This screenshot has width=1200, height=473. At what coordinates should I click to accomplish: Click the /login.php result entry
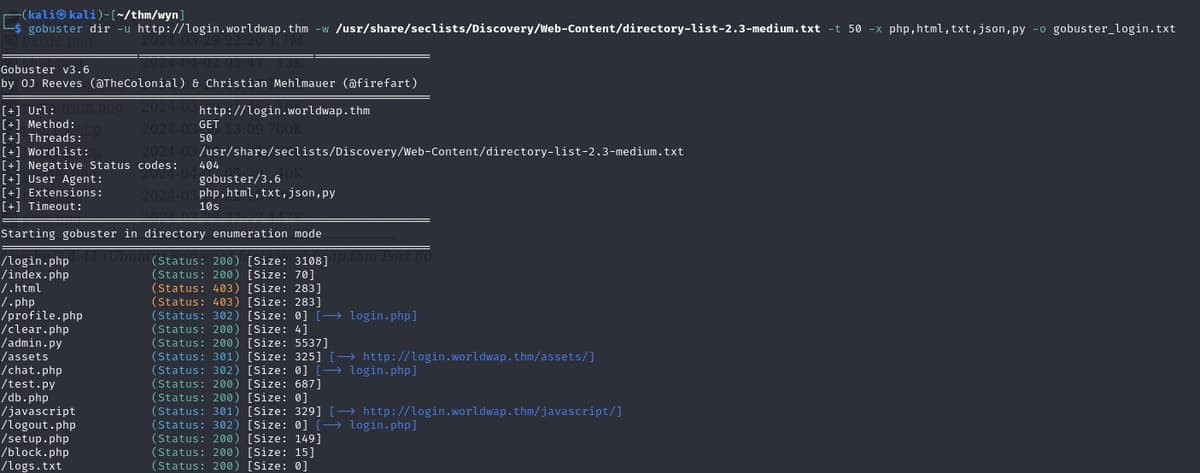[35, 261]
